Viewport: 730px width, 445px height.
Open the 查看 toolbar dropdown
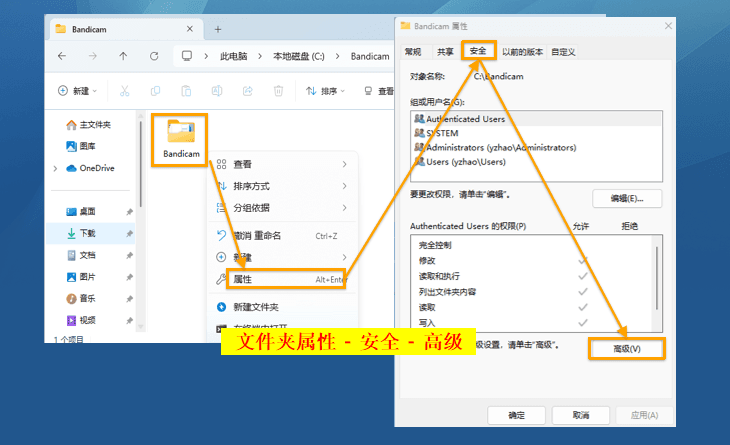pos(379,91)
